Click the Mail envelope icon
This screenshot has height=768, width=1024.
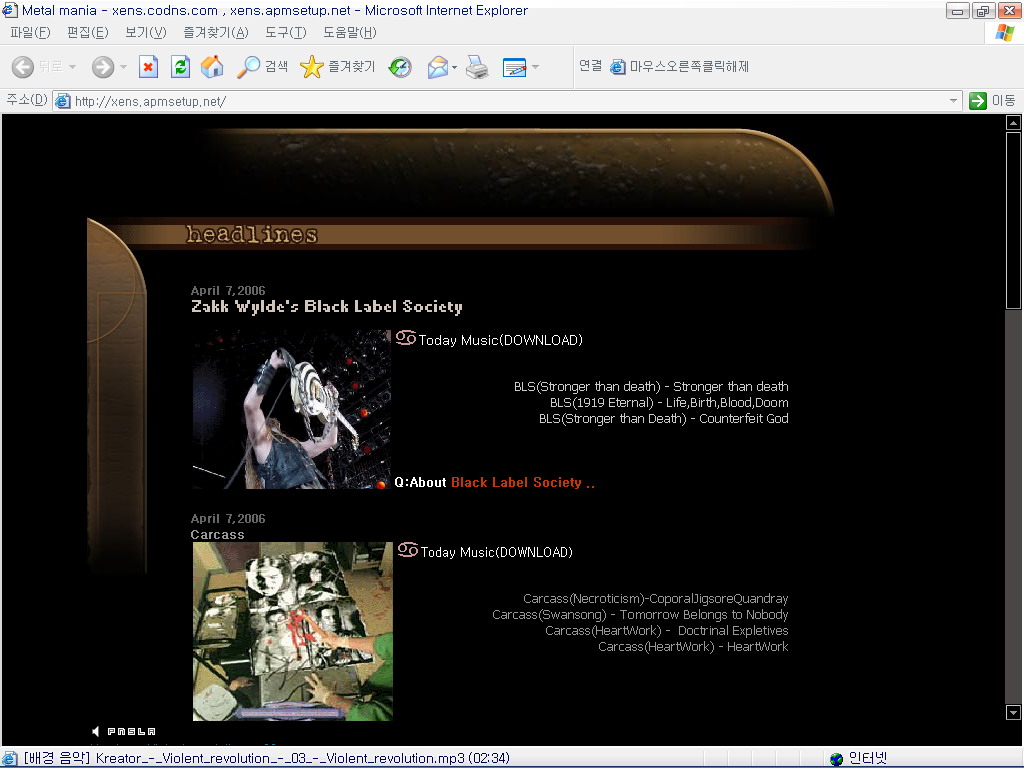coord(437,67)
